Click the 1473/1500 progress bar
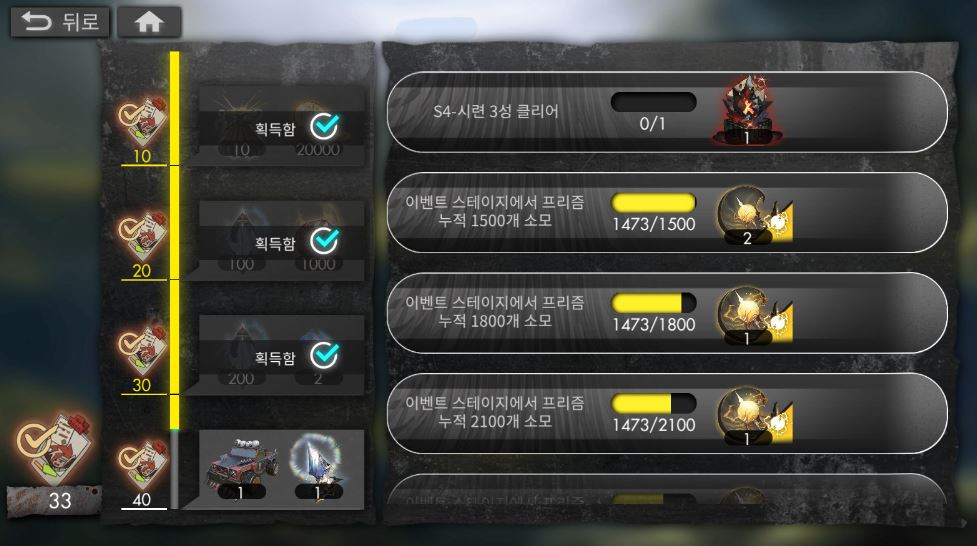The height and width of the screenshot is (546, 977). tap(654, 203)
